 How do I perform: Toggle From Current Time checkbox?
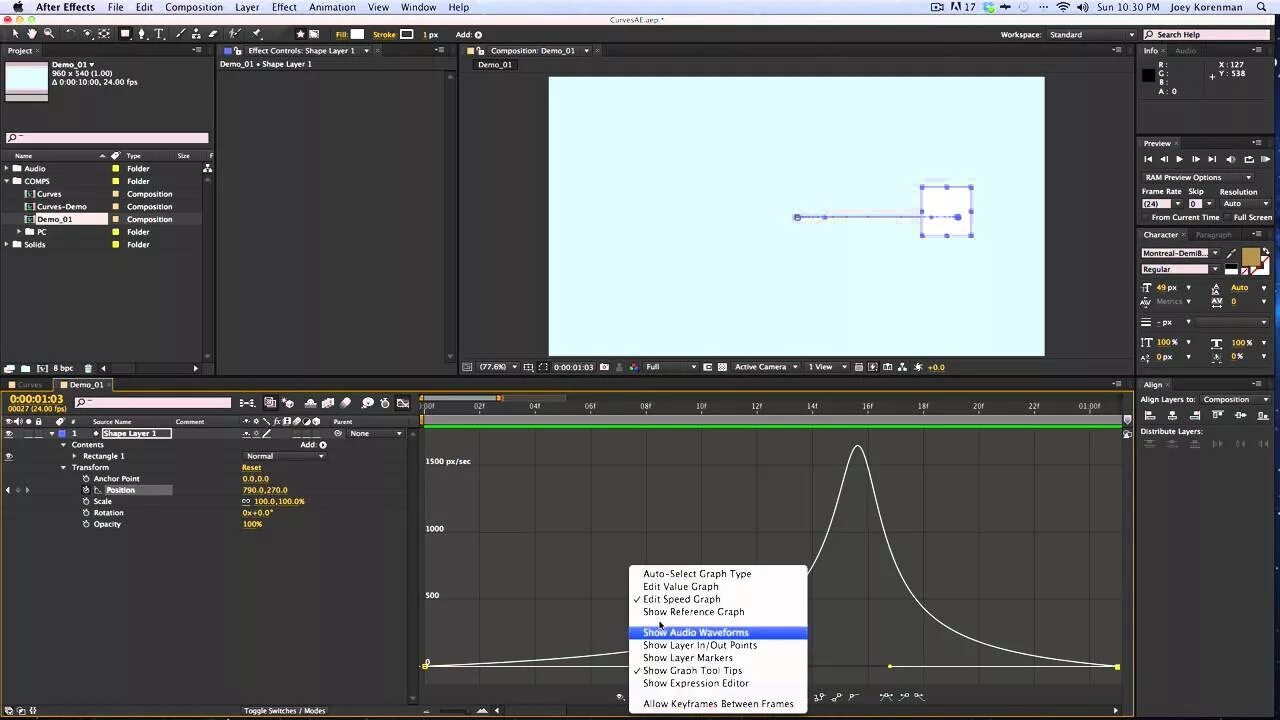tap(1146, 217)
